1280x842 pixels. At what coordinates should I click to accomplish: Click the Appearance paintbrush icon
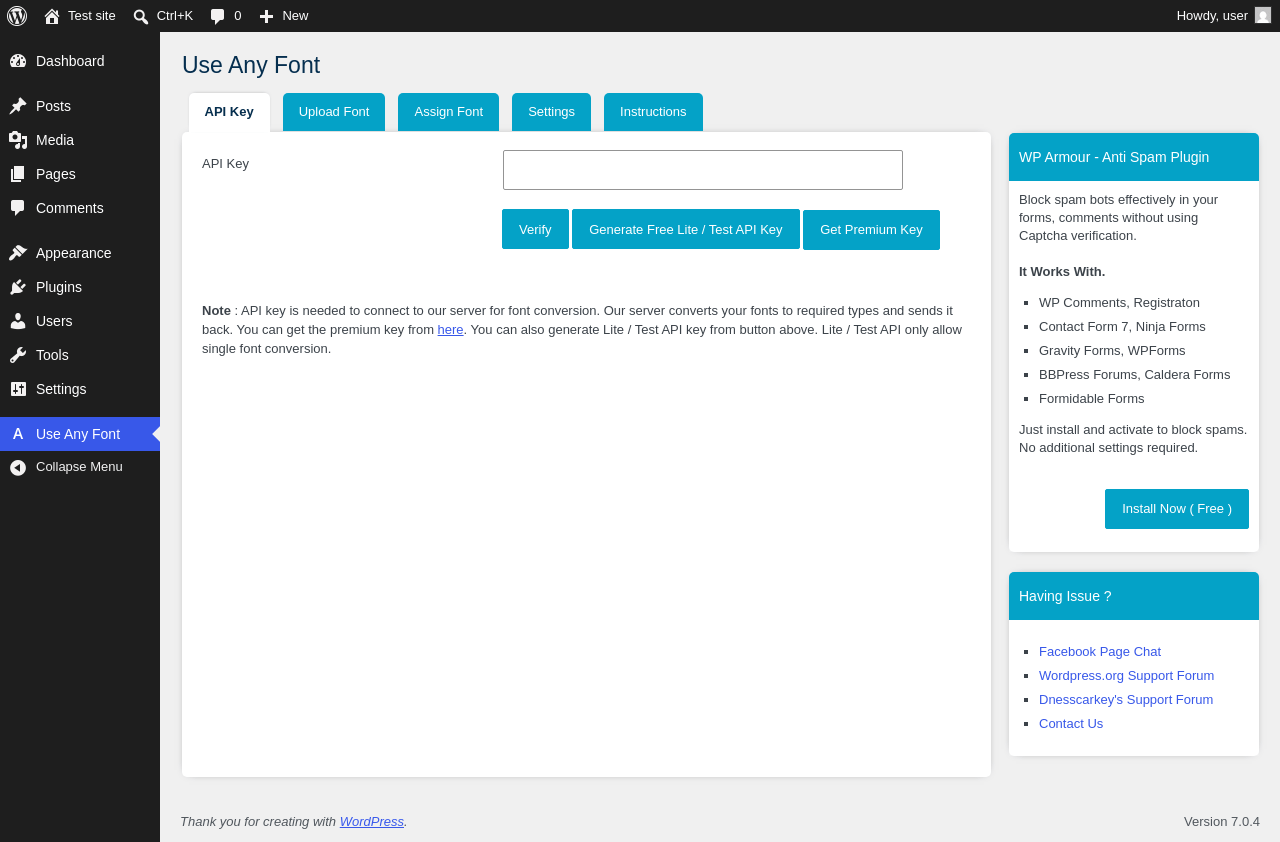click(18, 253)
